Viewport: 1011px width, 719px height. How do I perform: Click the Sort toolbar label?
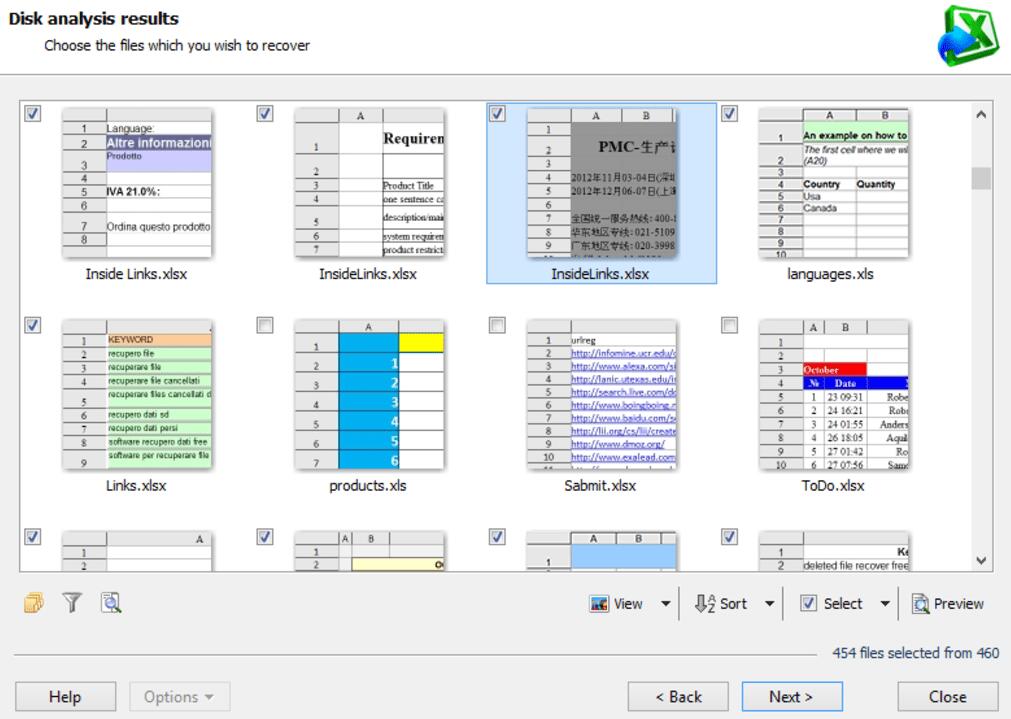point(733,604)
